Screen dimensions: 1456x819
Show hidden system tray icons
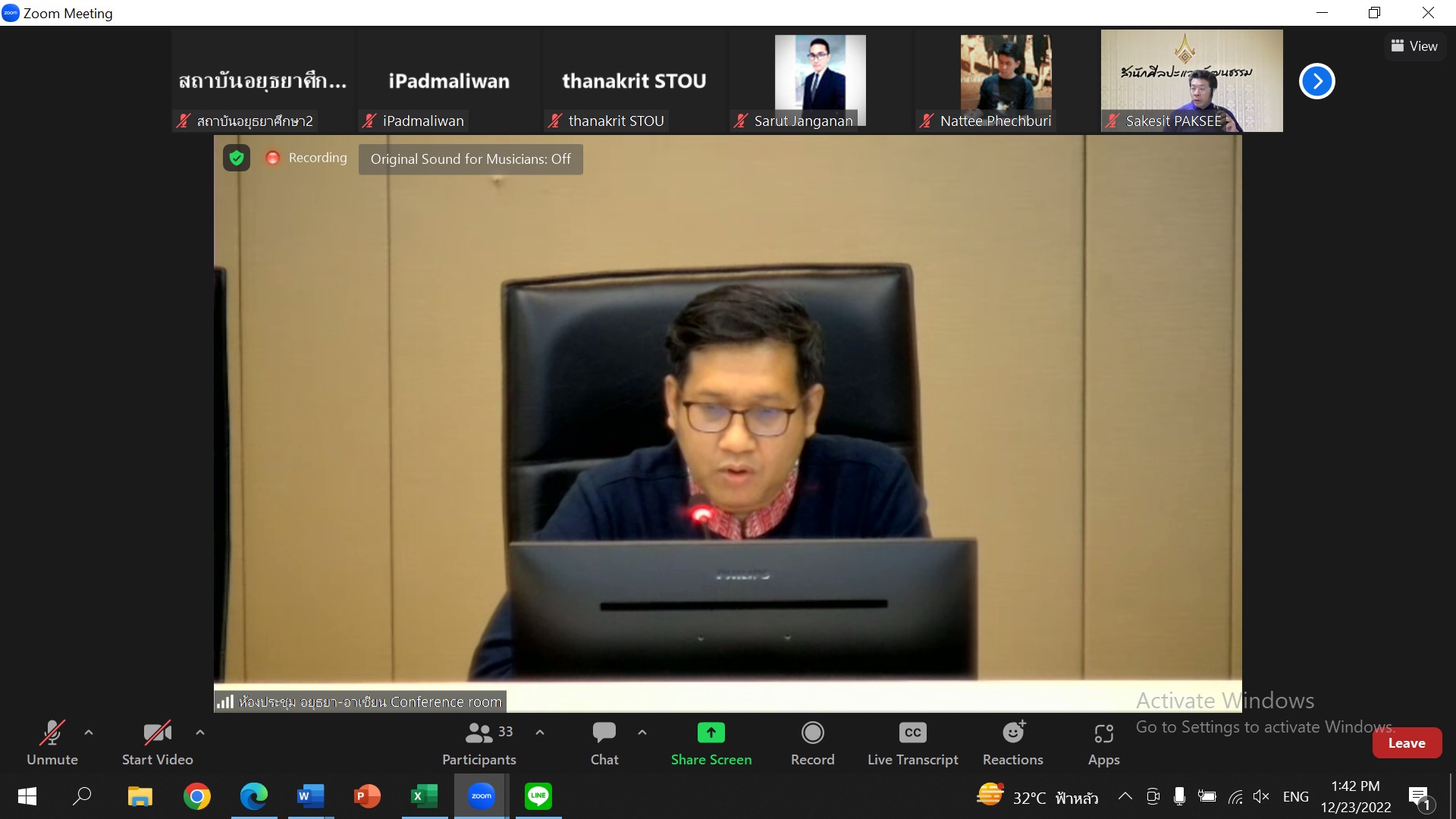point(1125,796)
